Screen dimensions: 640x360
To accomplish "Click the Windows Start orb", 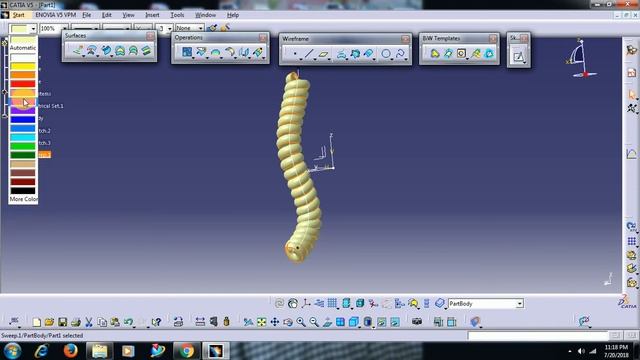I will point(12,351).
